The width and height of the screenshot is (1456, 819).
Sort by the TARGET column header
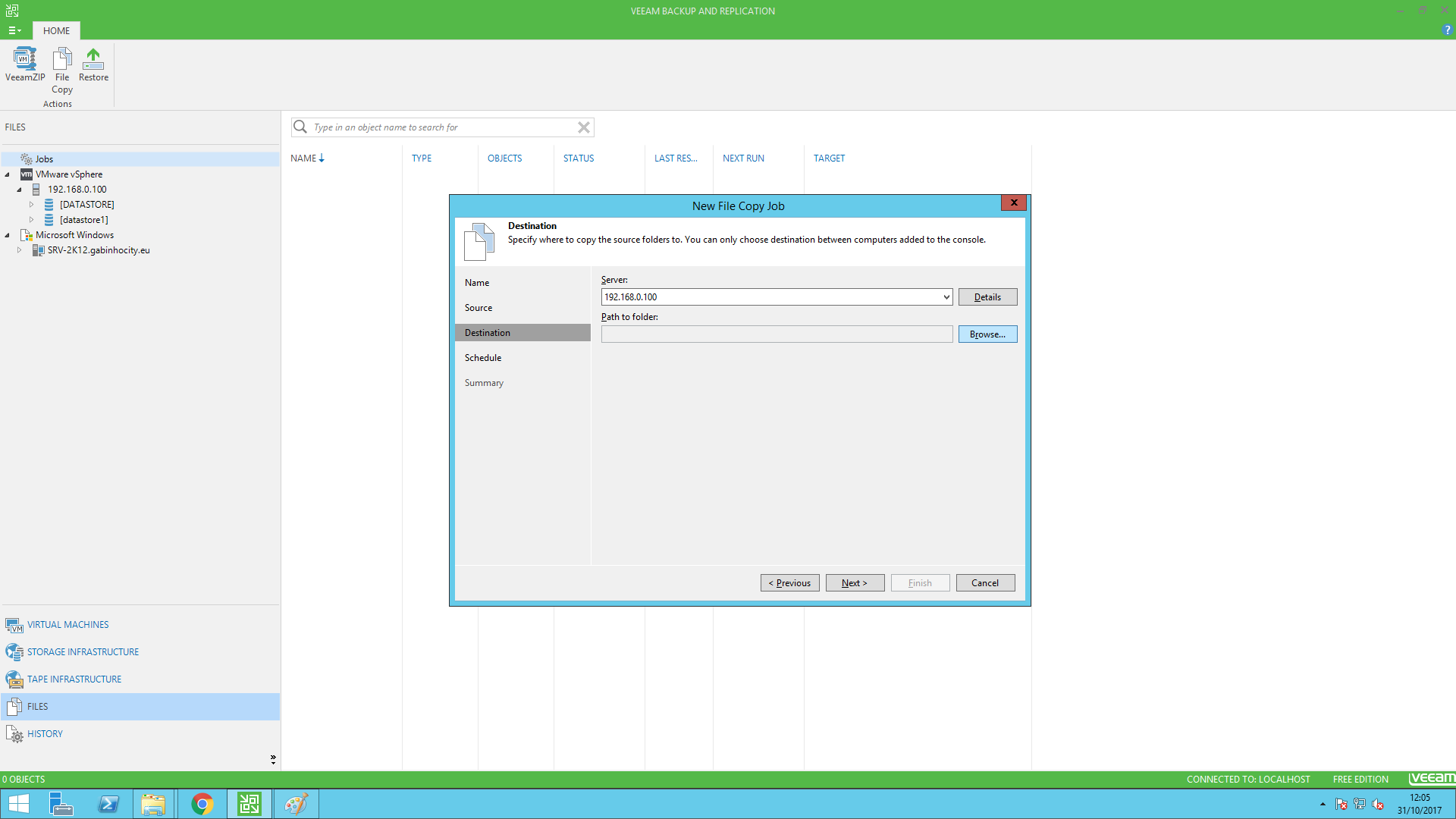pyautogui.click(x=829, y=158)
